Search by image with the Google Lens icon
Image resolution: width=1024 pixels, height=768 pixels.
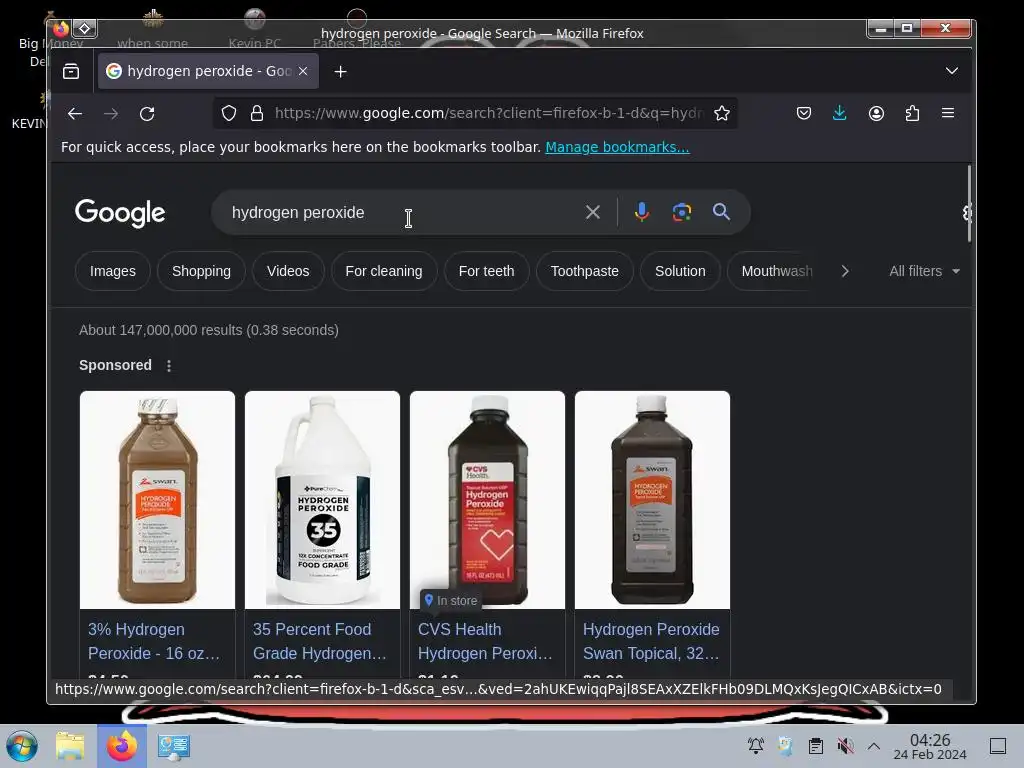682,212
